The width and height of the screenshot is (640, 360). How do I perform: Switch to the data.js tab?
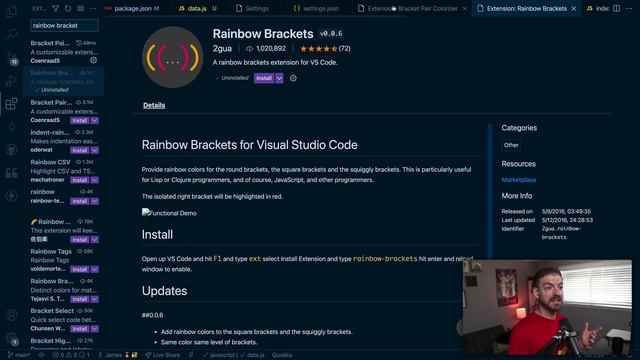[198, 8]
